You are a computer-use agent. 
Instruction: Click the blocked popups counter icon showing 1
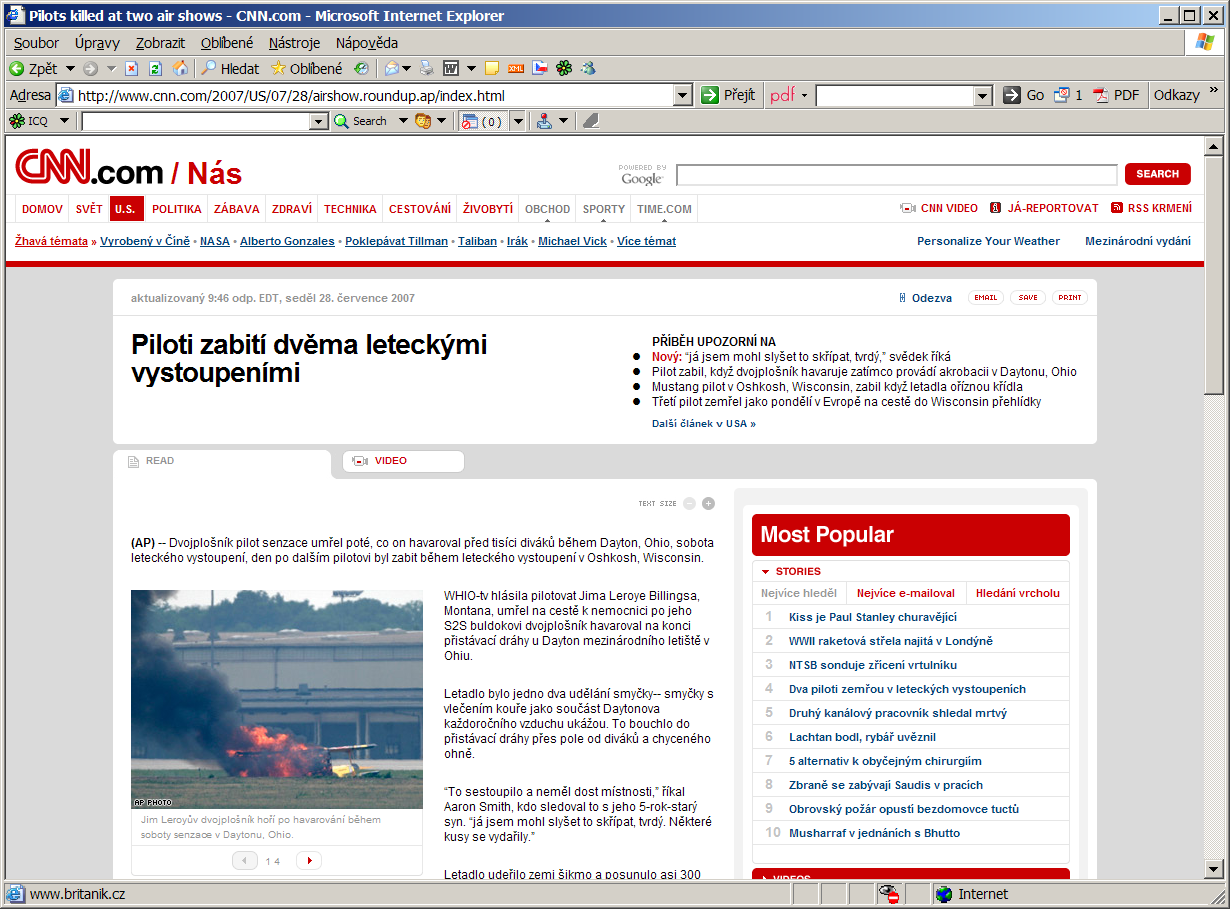coord(1068,95)
